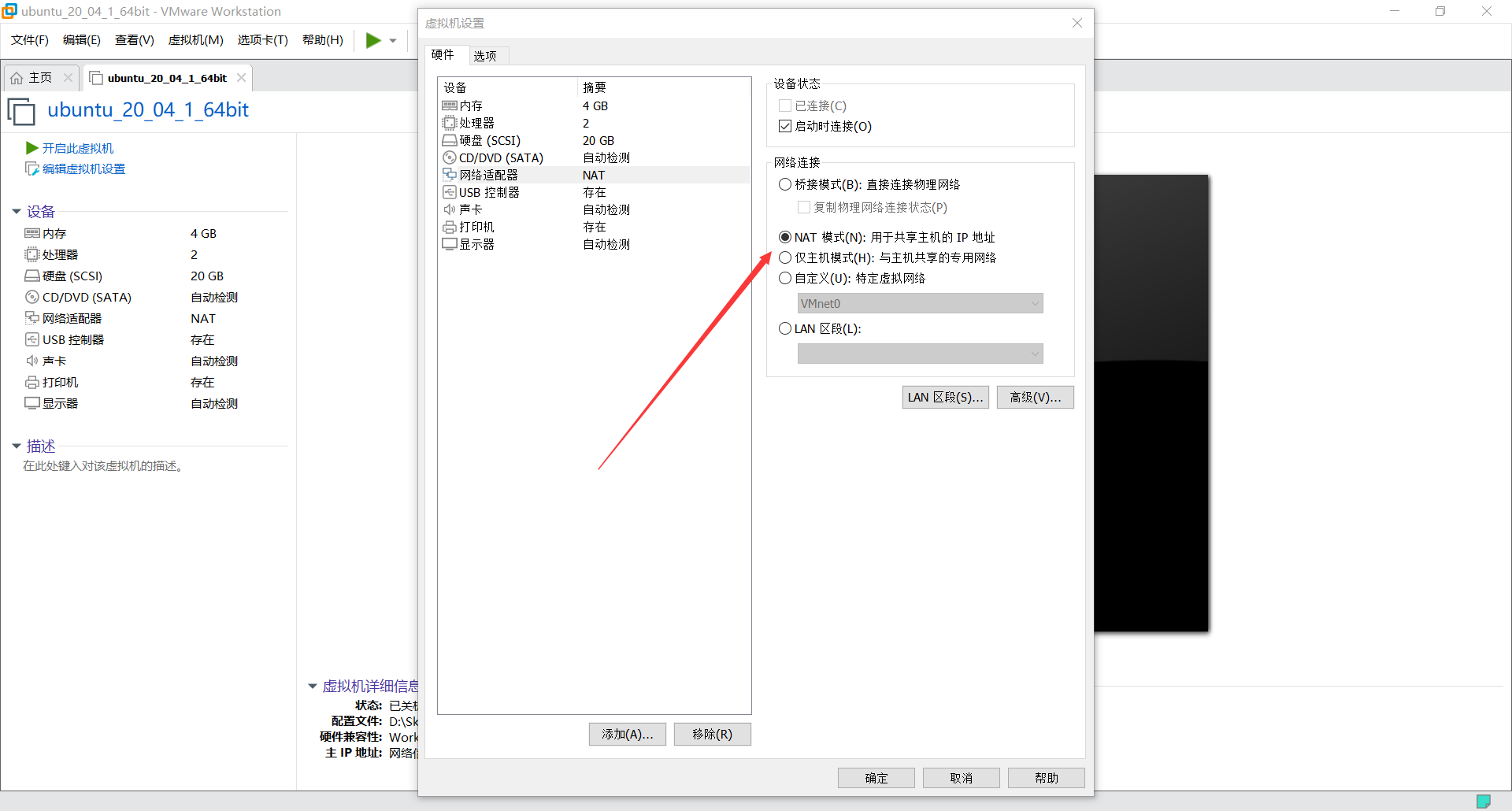Click the 高级(V) button

(x=1035, y=397)
